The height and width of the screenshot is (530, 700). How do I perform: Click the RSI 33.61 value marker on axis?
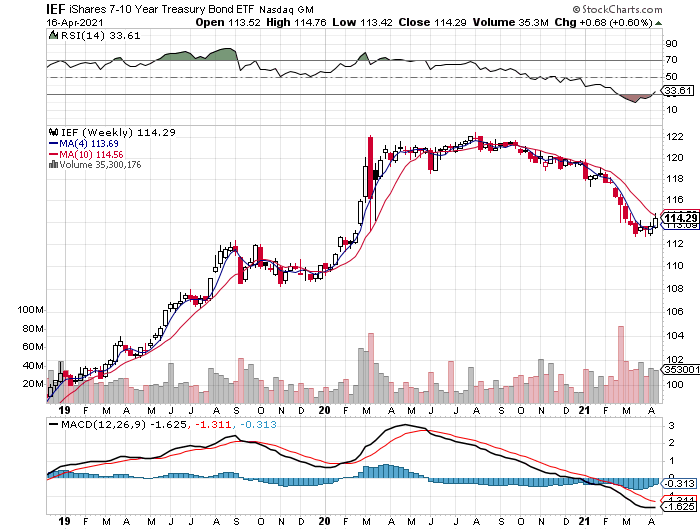click(678, 91)
